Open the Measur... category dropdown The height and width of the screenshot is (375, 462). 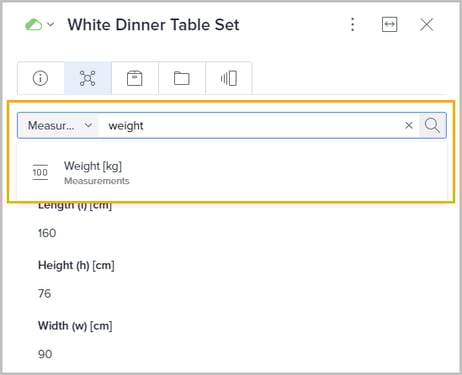pos(58,126)
